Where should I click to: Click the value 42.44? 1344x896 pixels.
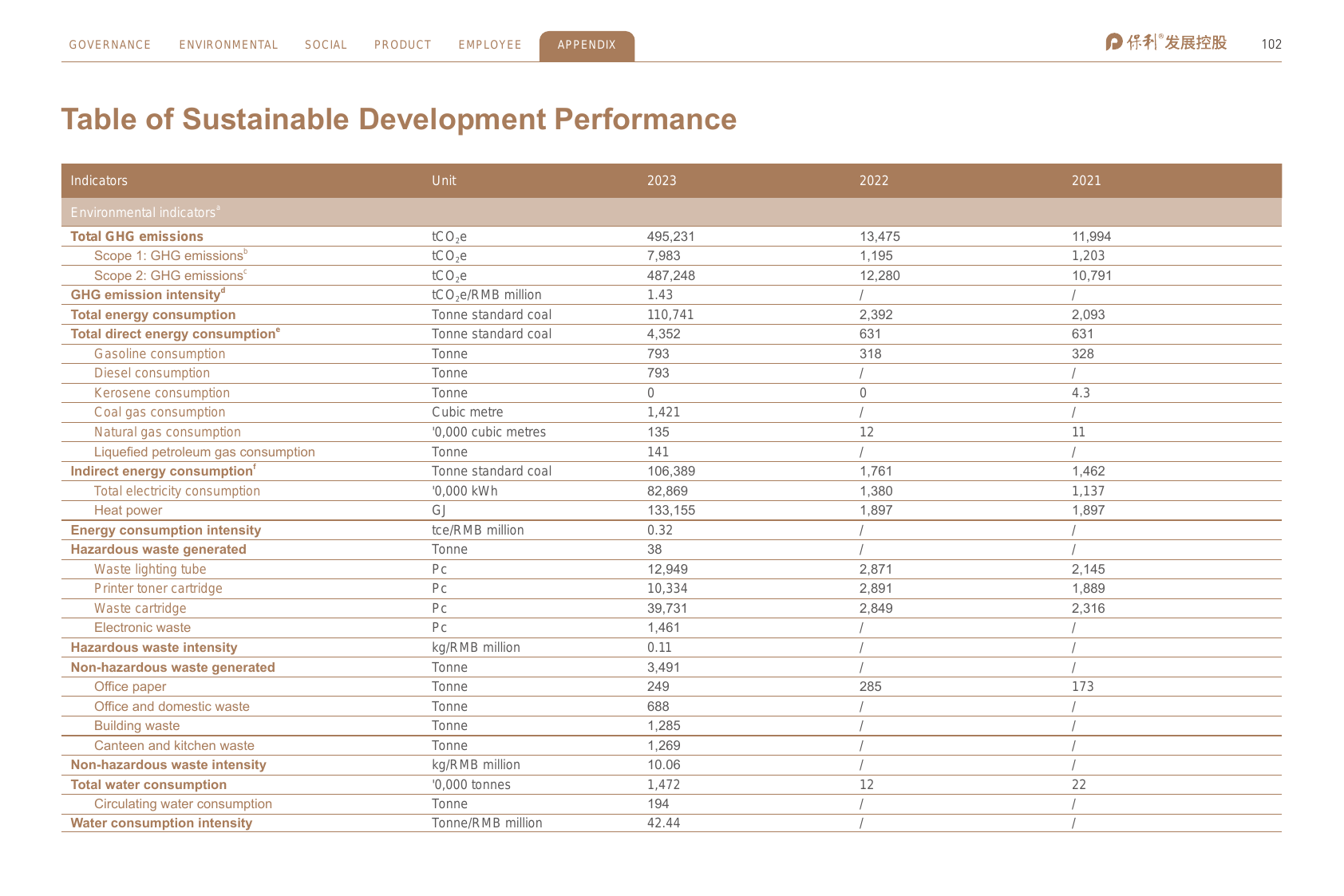(x=663, y=823)
